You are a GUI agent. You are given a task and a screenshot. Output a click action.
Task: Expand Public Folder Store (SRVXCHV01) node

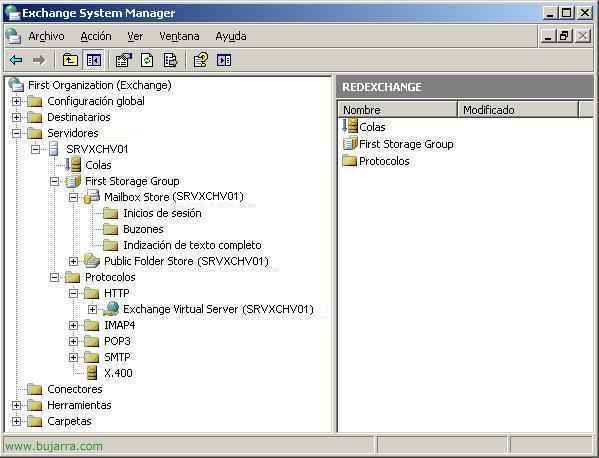[x=73, y=261]
